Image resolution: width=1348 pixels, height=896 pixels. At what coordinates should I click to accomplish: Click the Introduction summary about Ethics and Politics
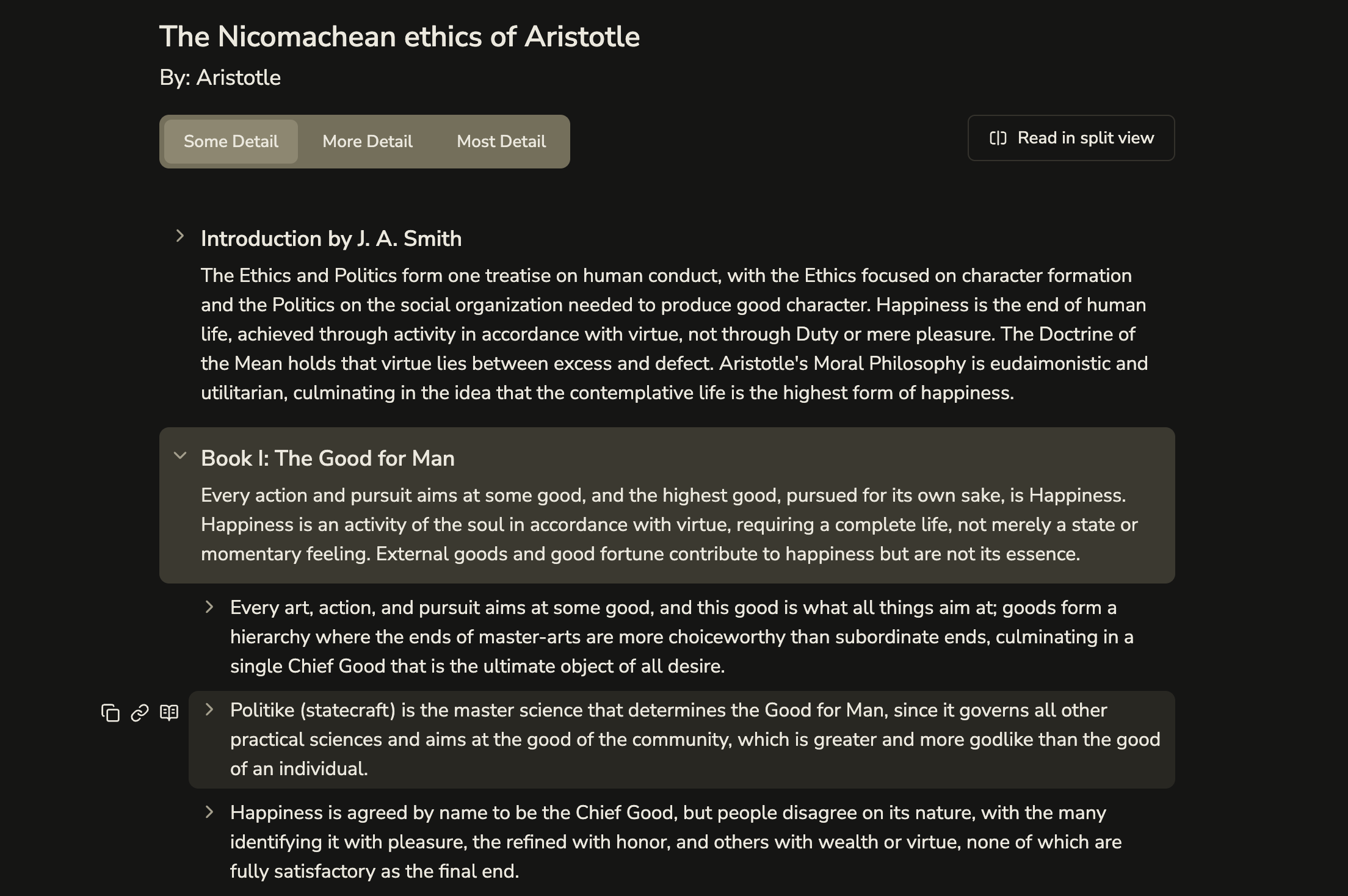(x=675, y=334)
